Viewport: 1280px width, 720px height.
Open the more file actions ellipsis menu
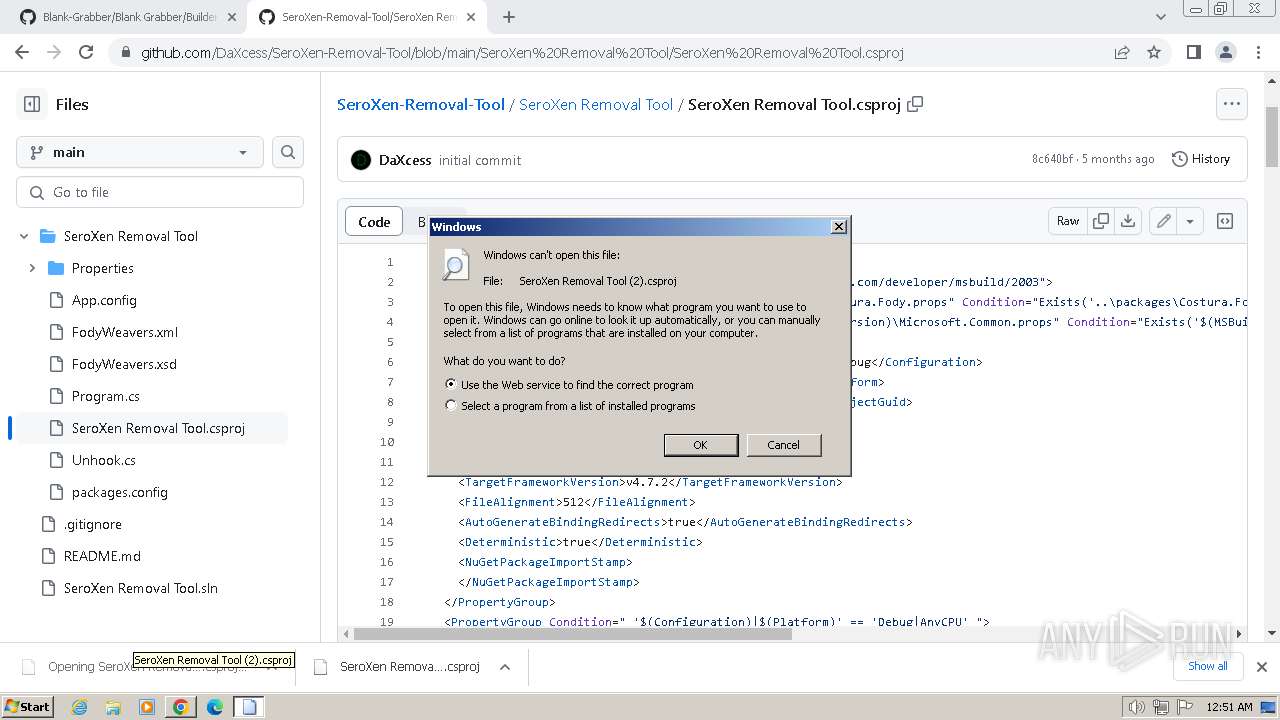[1231, 104]
